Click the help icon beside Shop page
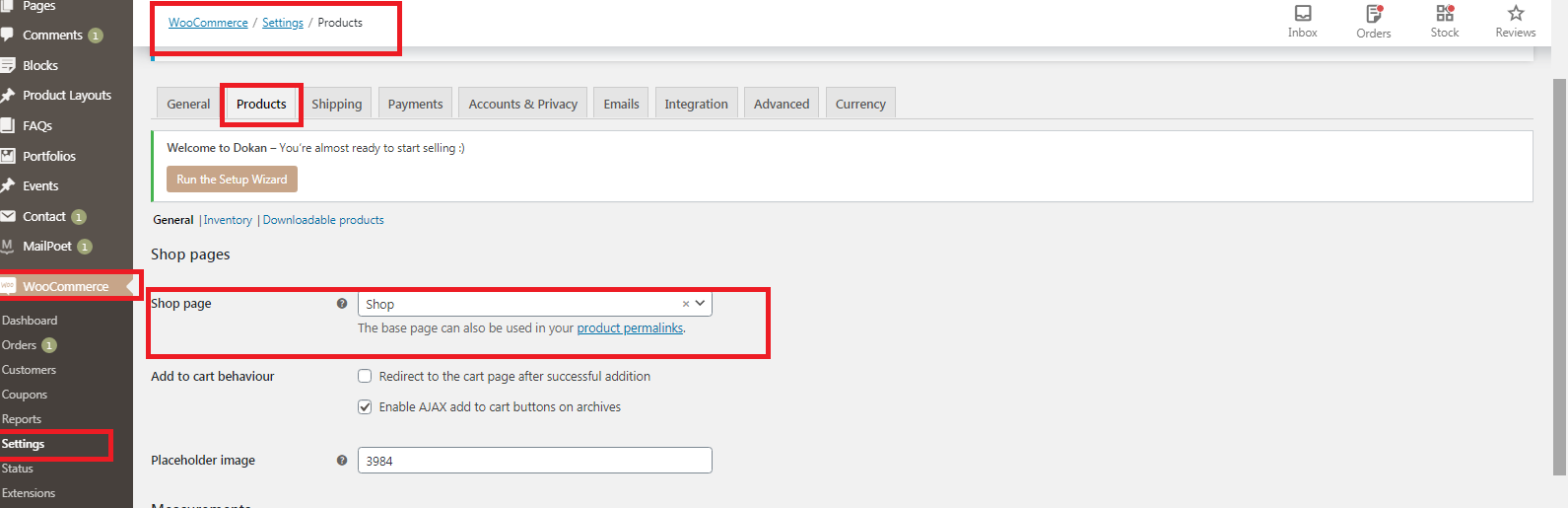1568x508 pixels. click(342, 304)
